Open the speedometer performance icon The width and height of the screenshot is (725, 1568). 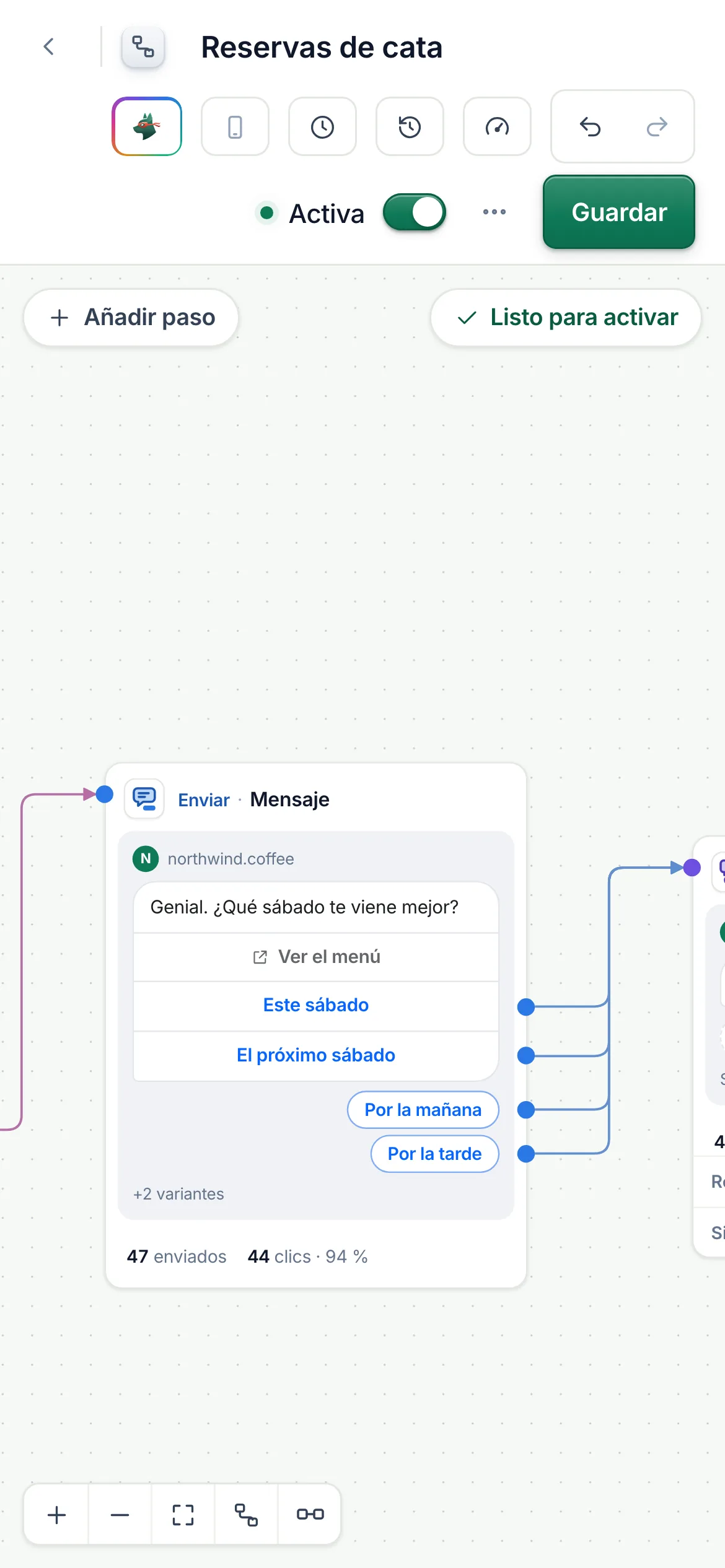click(497, 127)
